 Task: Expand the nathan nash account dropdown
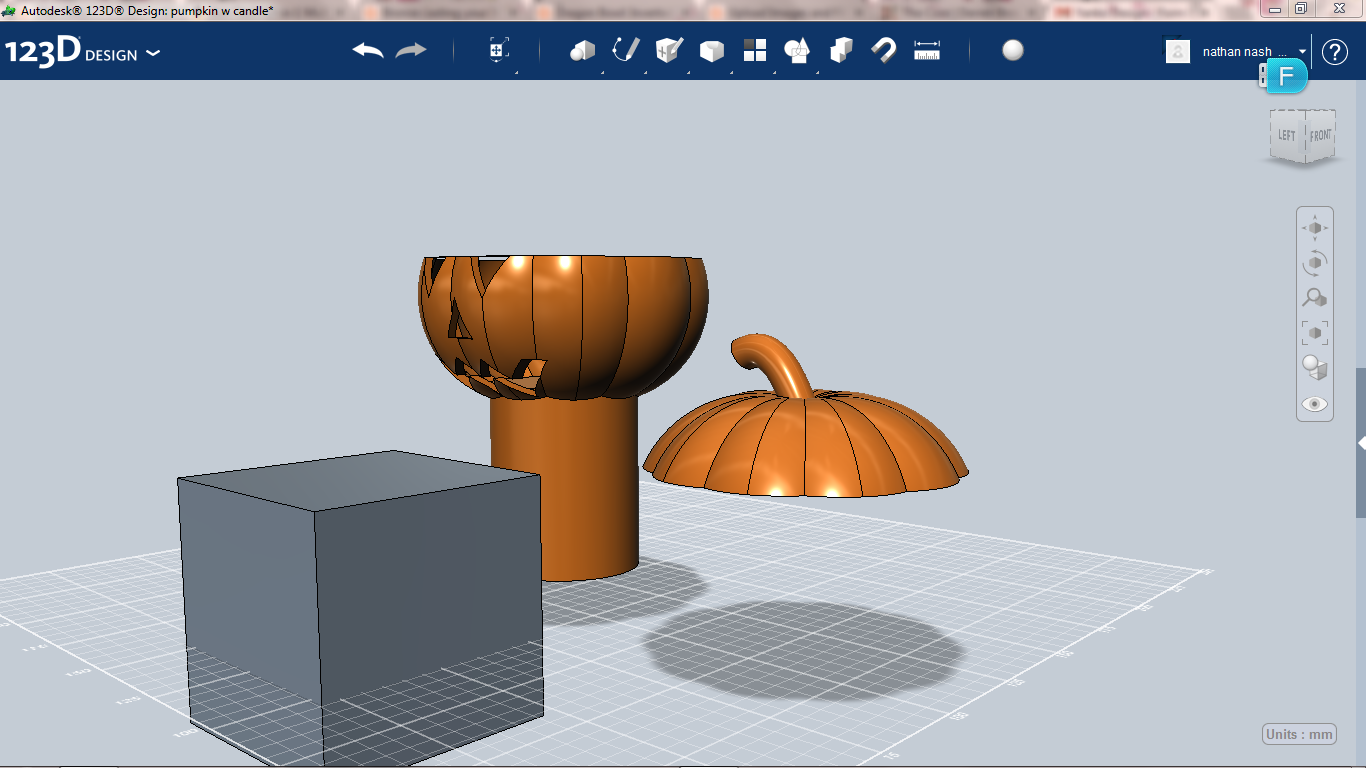1303,51
